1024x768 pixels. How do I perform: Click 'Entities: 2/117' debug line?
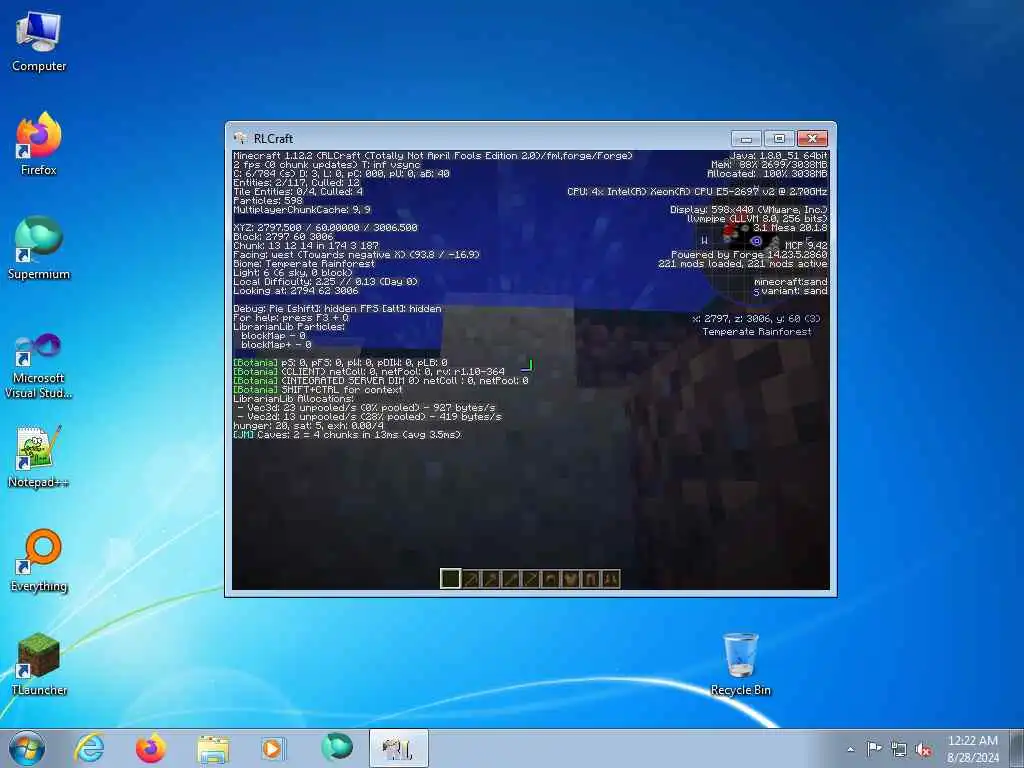pyautogui.click(x=296, y=183)
